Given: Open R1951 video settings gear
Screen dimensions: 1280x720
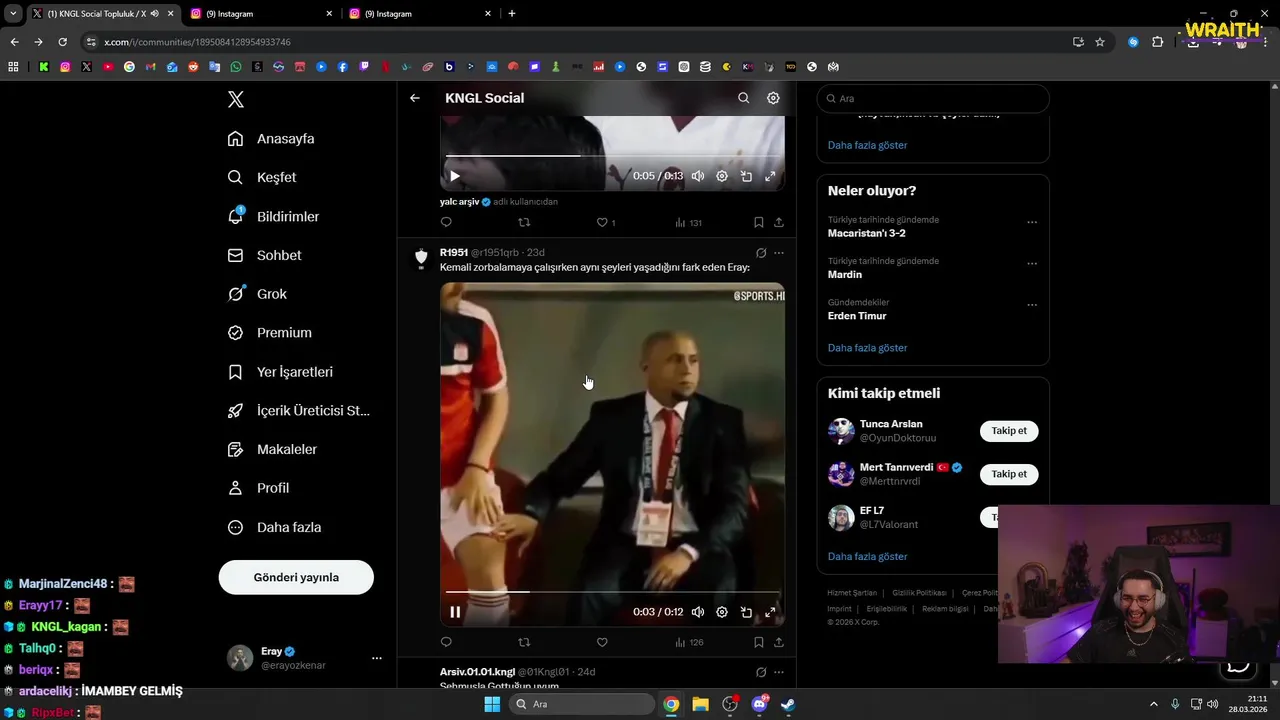Looking at the screenshot, I should pos(722,612).
